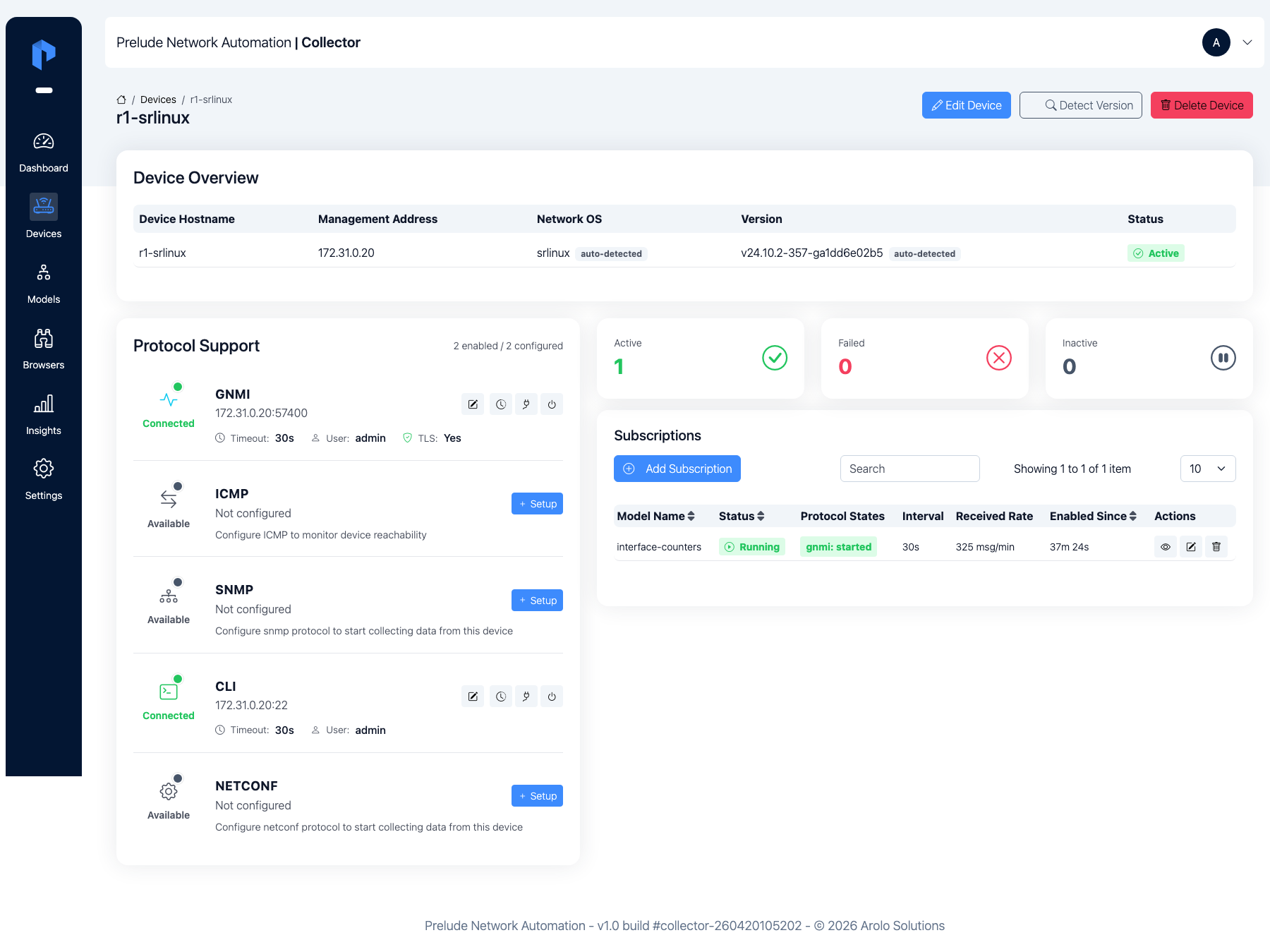Click the Running status badge
This screenshot has width=1270, height=952.
(x=752, y=547)
